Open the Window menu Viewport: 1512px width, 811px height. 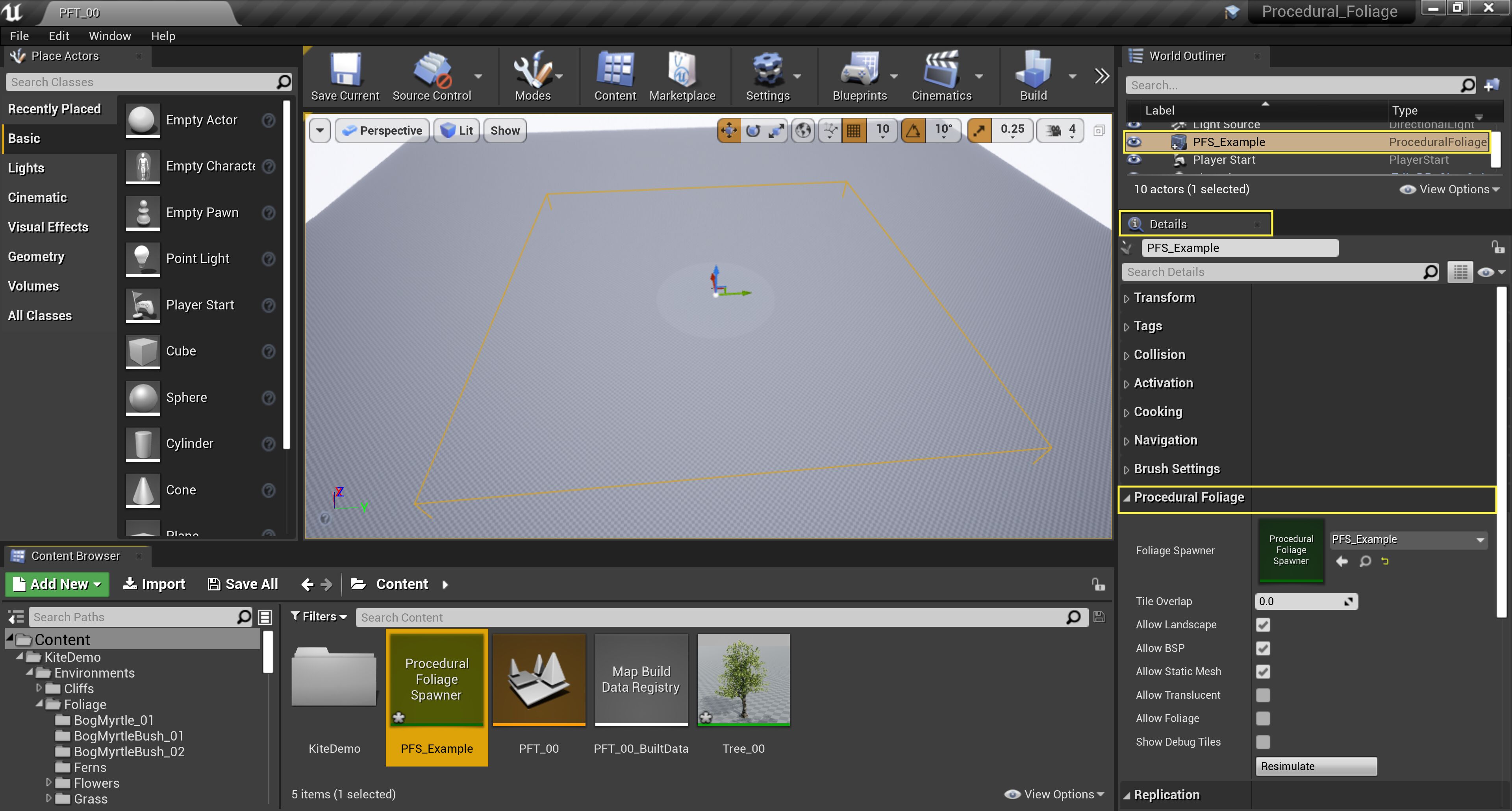(x=109, y=36)
